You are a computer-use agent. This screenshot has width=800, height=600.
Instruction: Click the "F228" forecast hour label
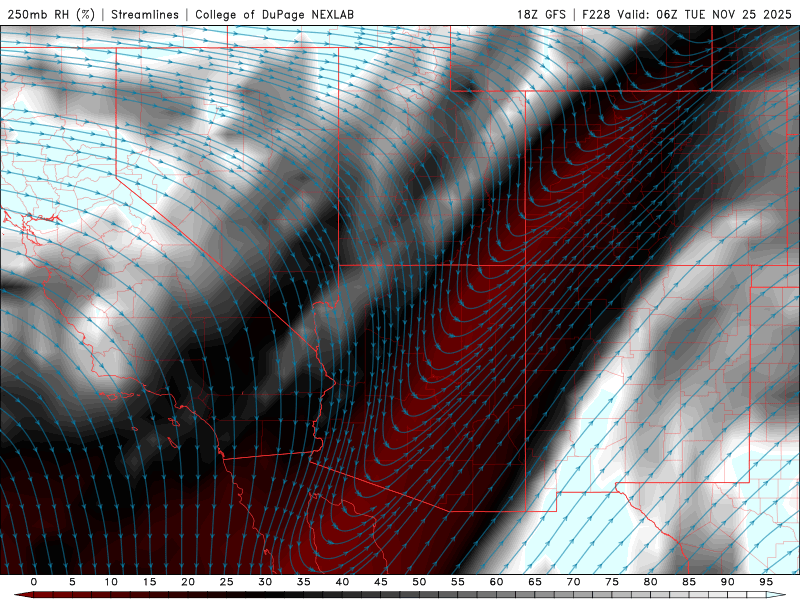click(596, 14)
